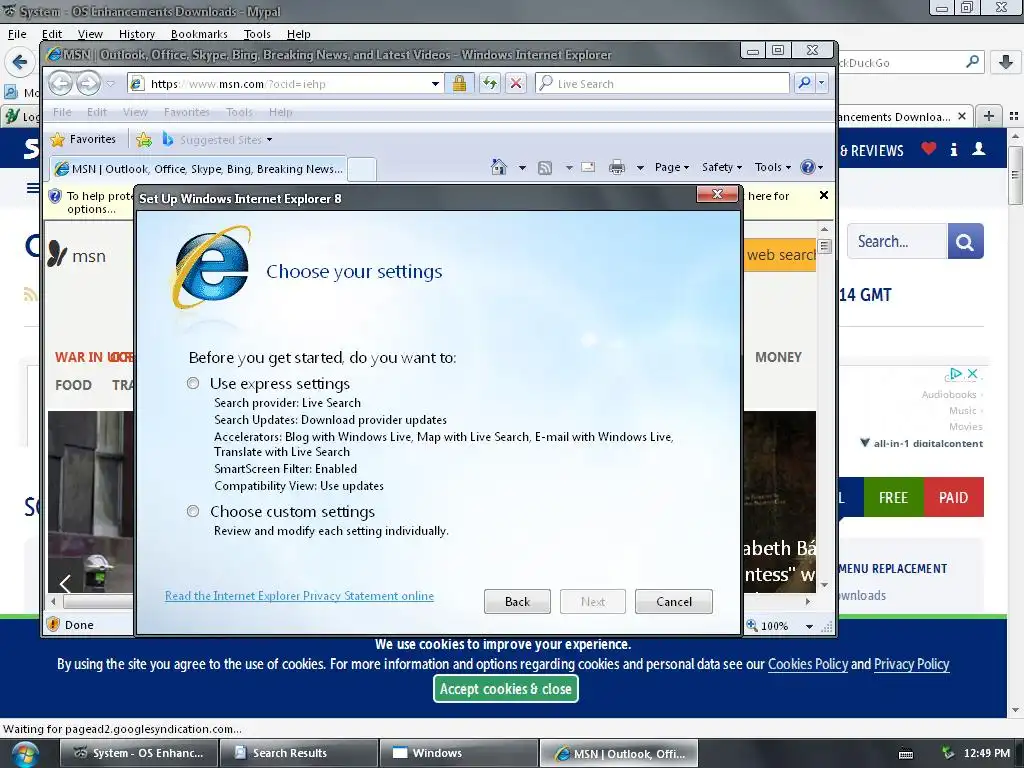Click Accept cookies & close button
The image size is (1024, 768).
pyautogui.click(x=505, y=688)
